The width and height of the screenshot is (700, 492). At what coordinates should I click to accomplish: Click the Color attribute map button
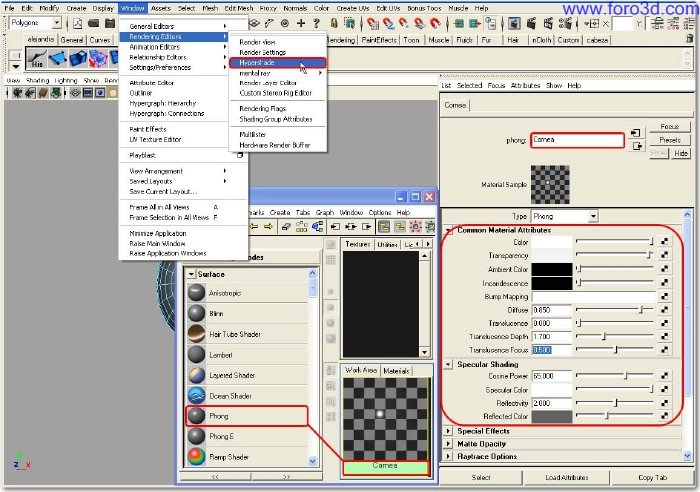click(x=664, y=242)
